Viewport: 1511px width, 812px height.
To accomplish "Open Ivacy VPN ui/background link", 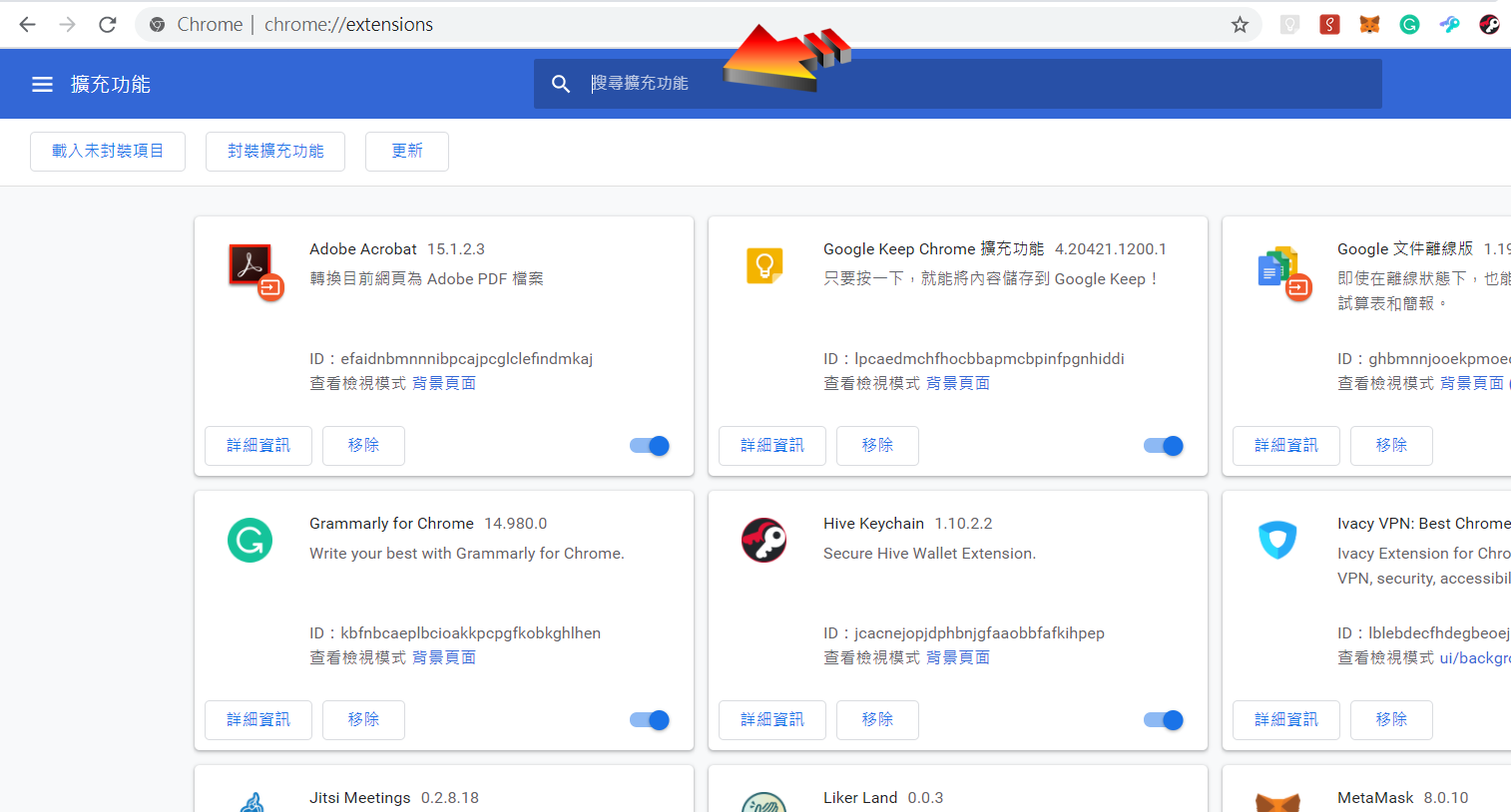I will point(1475,657).
